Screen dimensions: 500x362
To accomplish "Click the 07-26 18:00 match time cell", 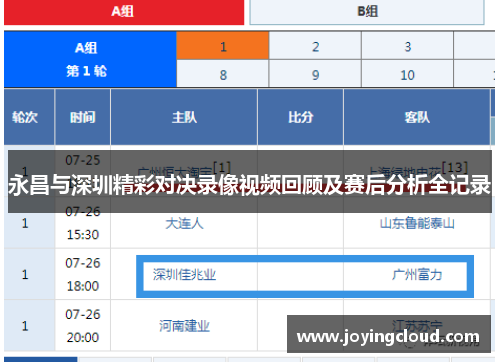I will point(83,274).
